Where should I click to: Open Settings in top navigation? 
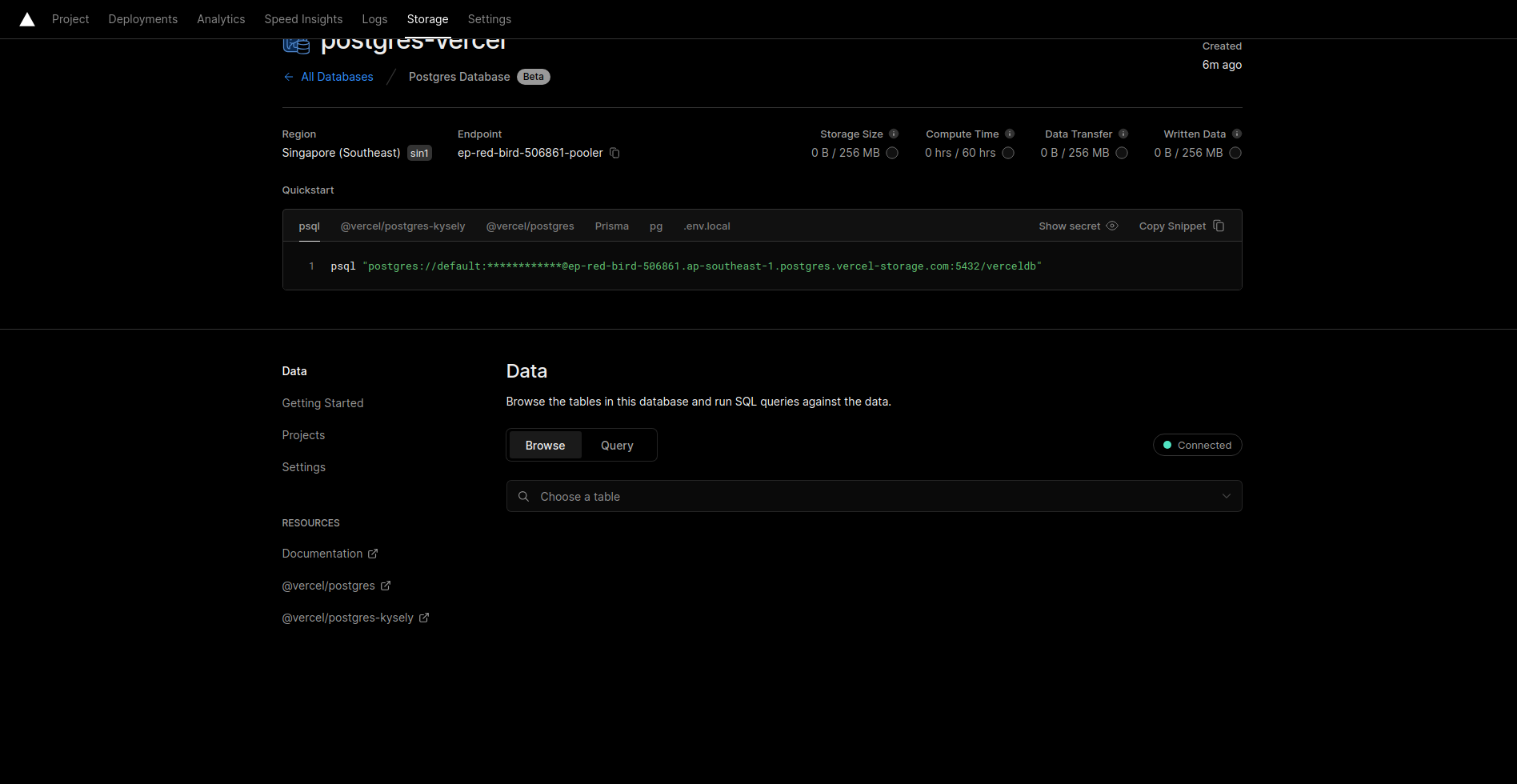click(x=490, y=19)
